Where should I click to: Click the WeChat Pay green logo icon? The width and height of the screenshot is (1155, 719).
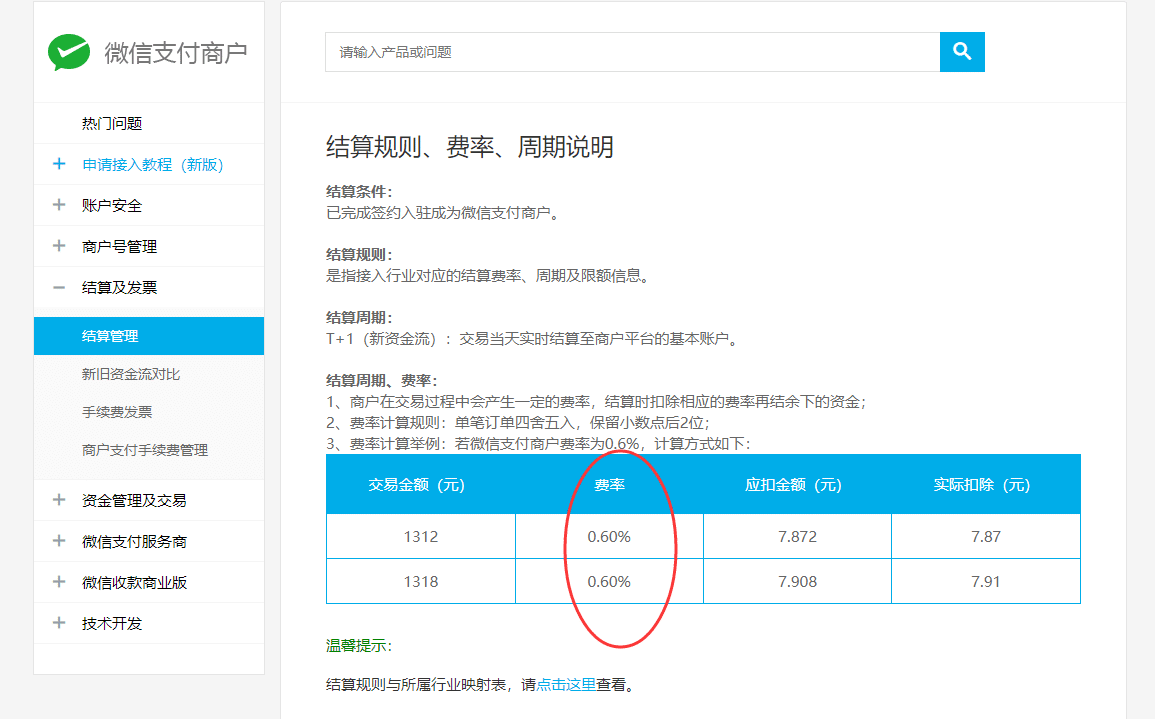pos(69,52)
